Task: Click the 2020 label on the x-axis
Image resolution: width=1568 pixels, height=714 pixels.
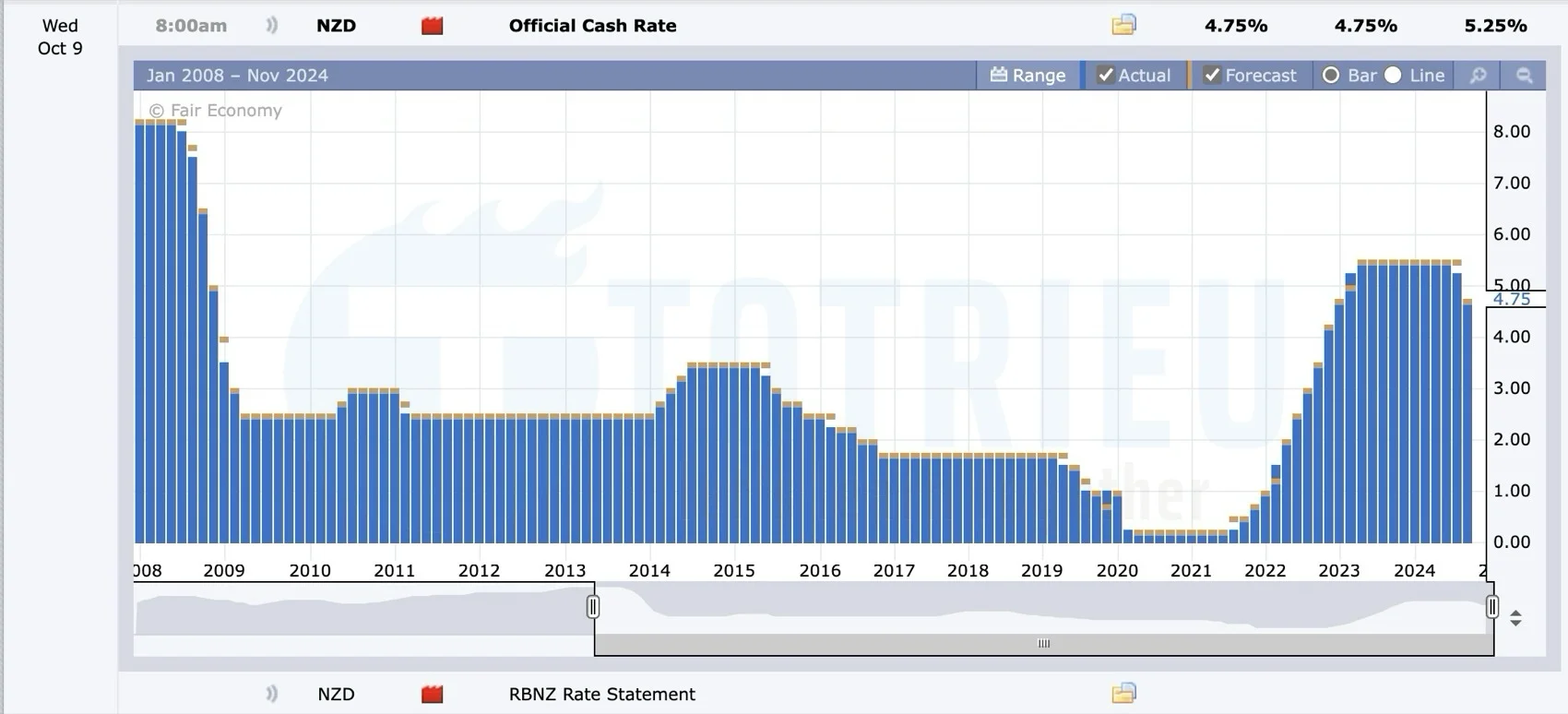Action: [x=1117, y=570]
